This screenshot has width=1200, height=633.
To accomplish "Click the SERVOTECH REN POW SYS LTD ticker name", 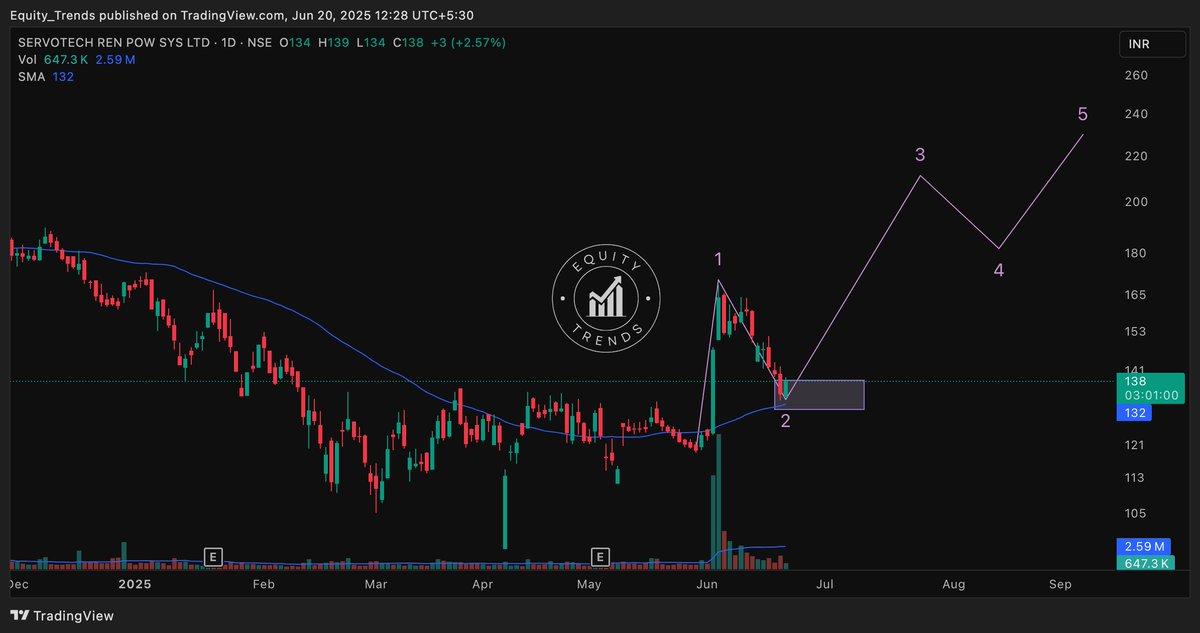I will coord(110,43).
